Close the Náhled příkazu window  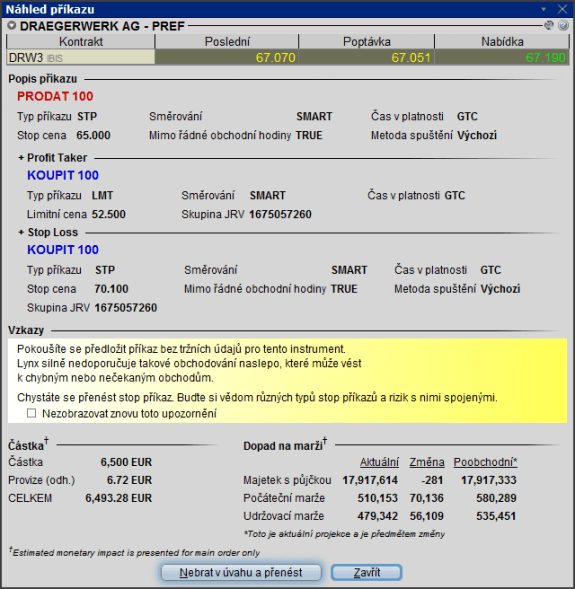[562, 9]
